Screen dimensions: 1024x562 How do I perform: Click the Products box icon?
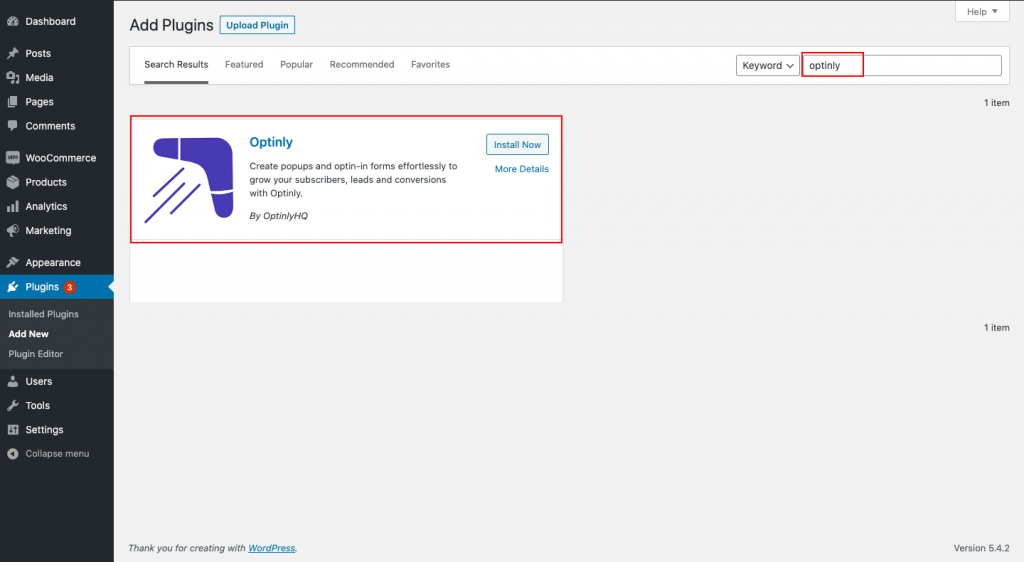[12, 182]
